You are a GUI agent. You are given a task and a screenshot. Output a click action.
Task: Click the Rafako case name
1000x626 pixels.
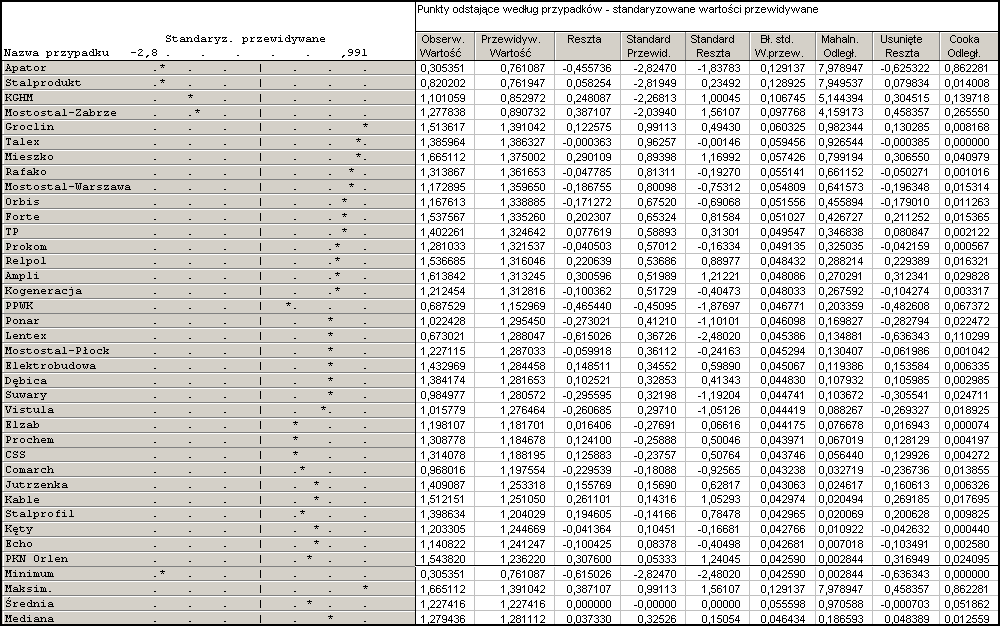tap(26, 171)
